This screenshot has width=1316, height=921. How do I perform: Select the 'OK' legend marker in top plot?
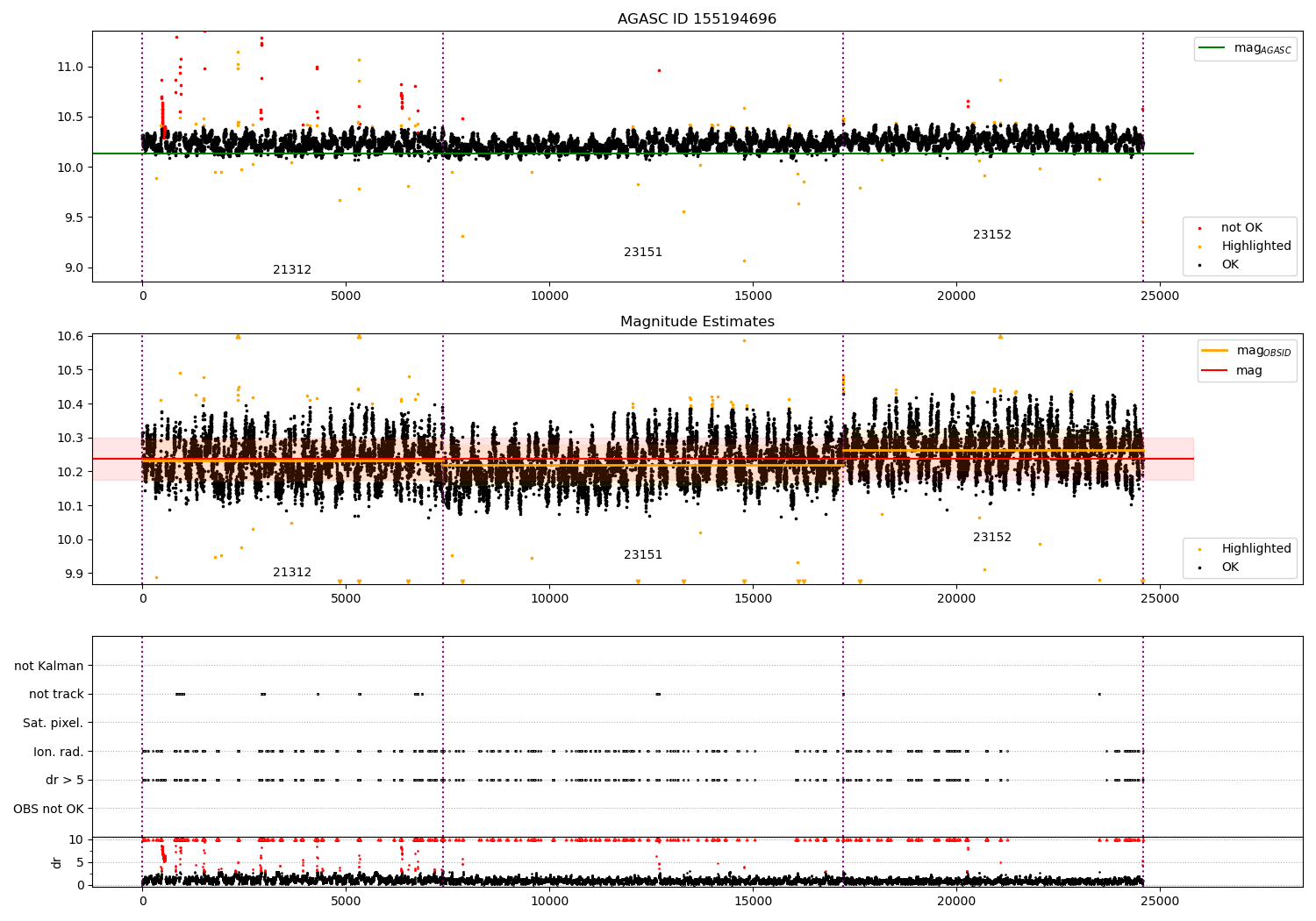1200,265
